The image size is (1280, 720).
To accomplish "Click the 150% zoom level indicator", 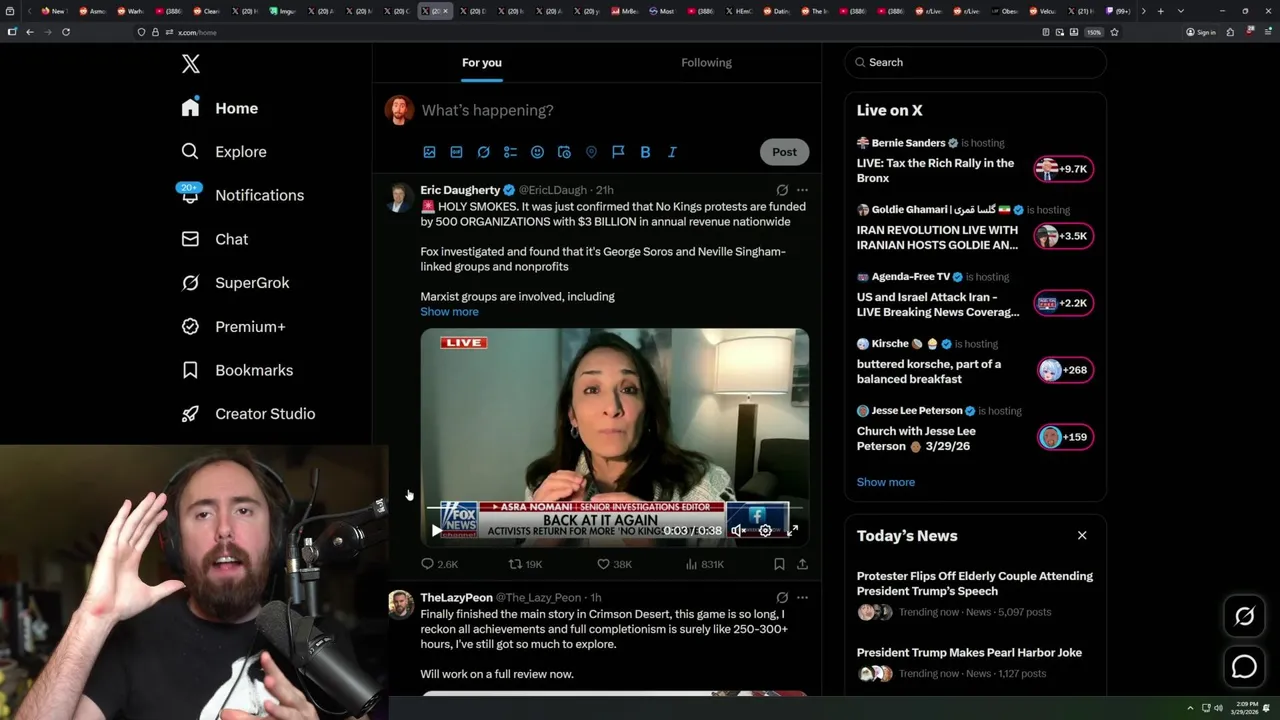I will pos(1094,32).
